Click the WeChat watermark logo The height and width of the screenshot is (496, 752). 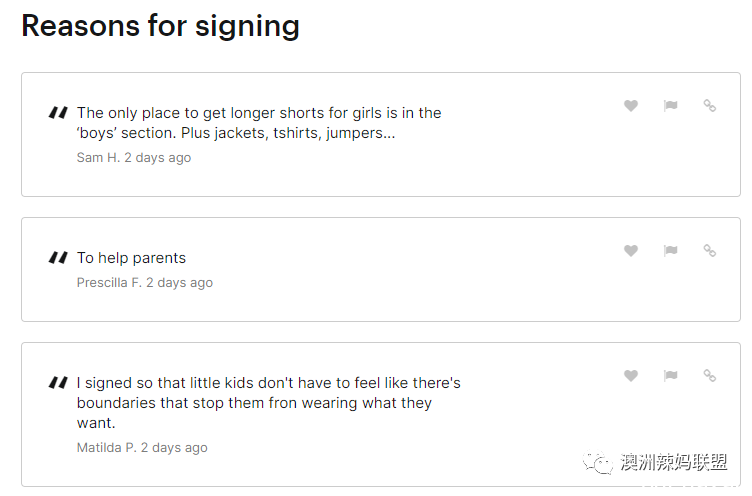[598, 462]
